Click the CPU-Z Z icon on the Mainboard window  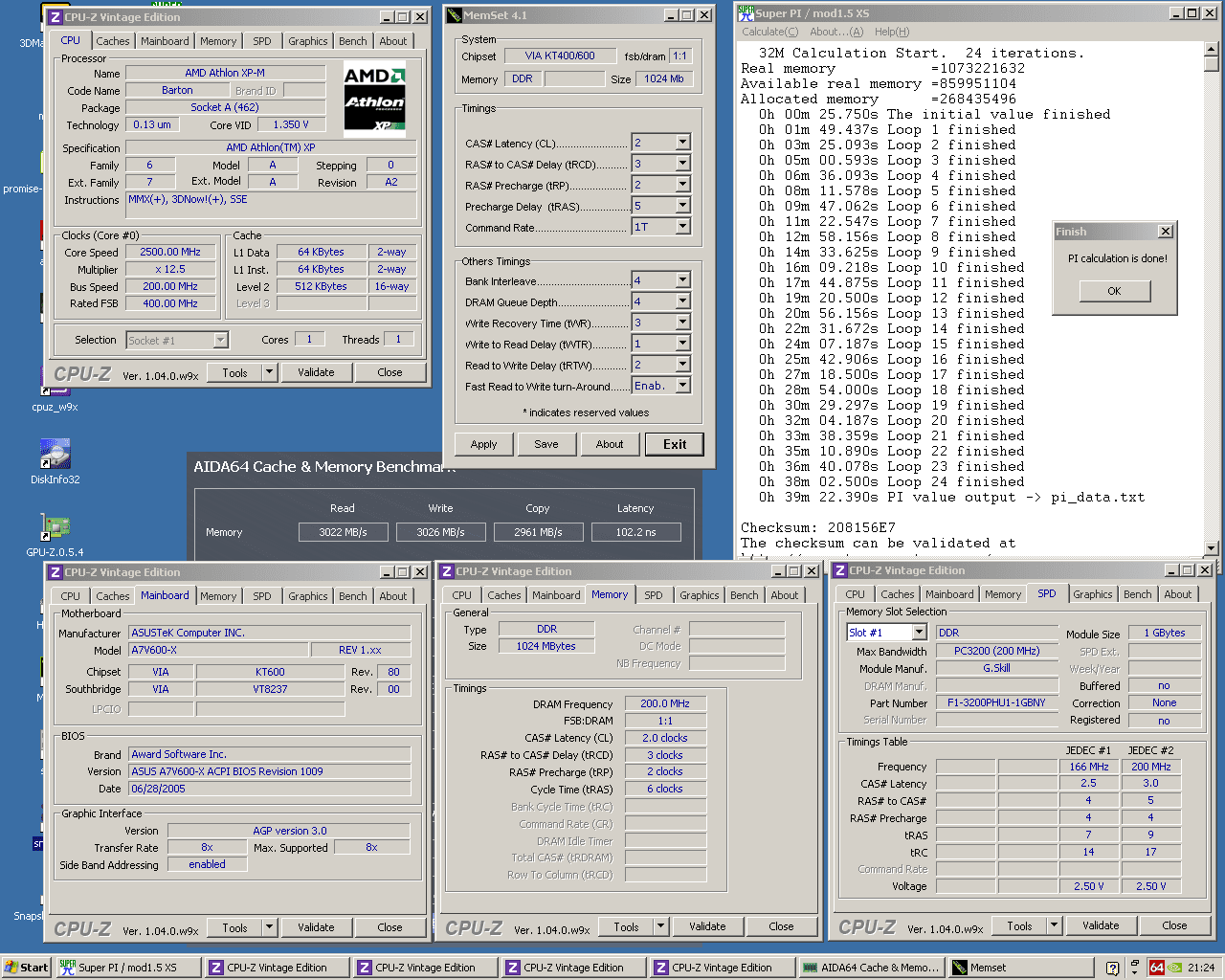click(x=55, y=571)
